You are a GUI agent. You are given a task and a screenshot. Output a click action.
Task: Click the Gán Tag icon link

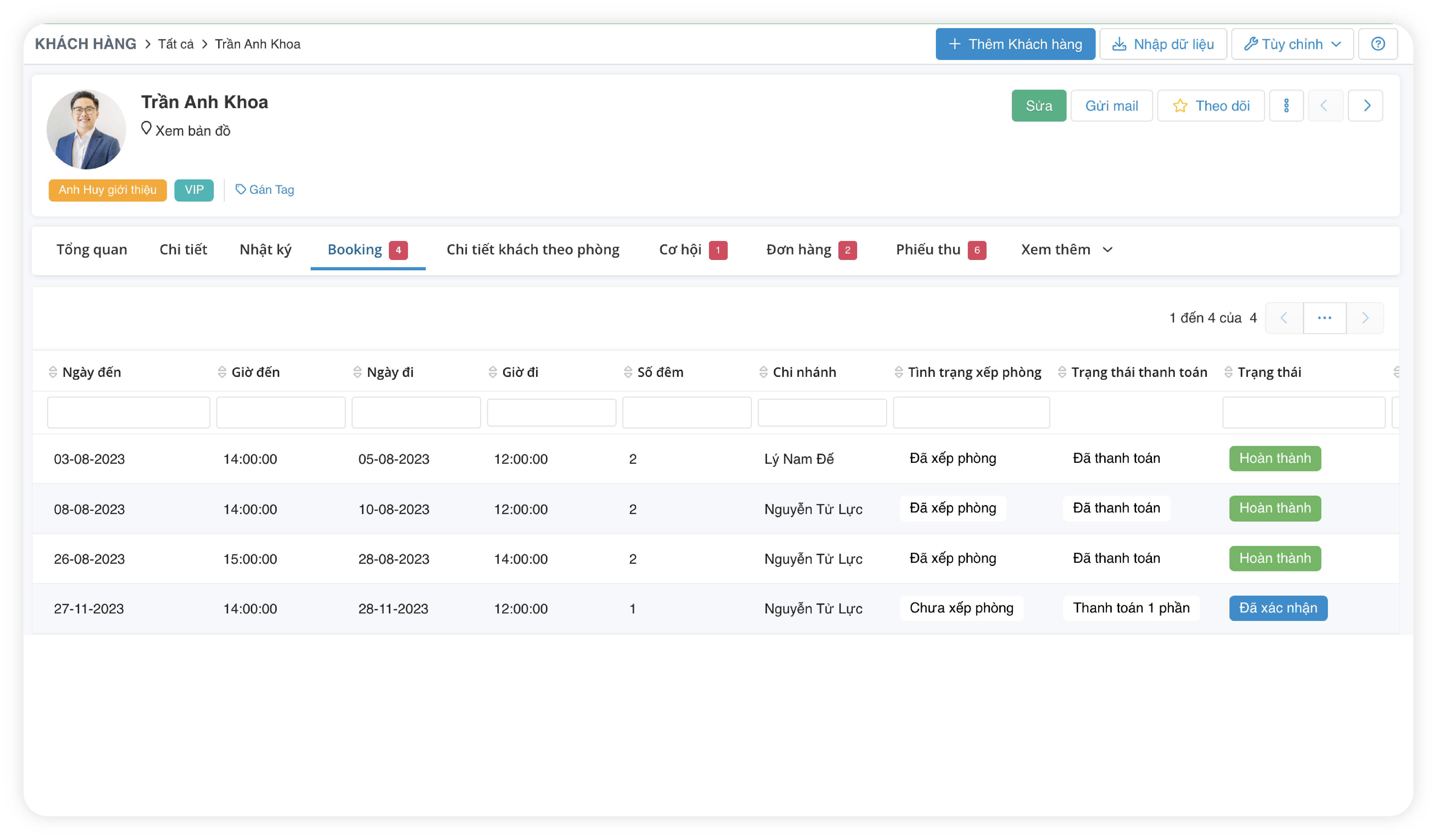(264, 190)
